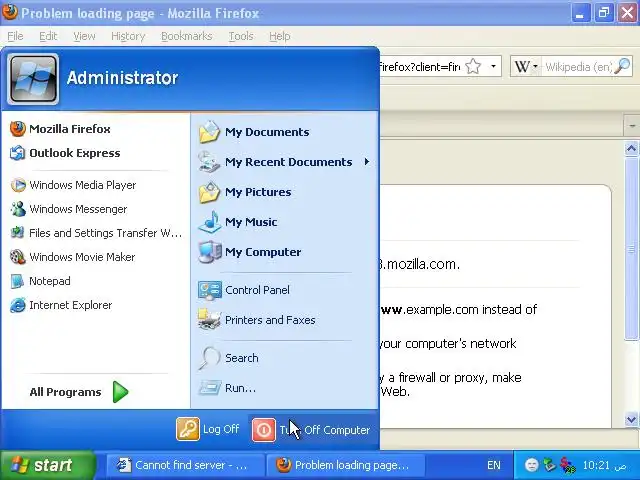Viewport: 640px width, 480px height.
Task: Click the EN language indicator
Action: 493,465
